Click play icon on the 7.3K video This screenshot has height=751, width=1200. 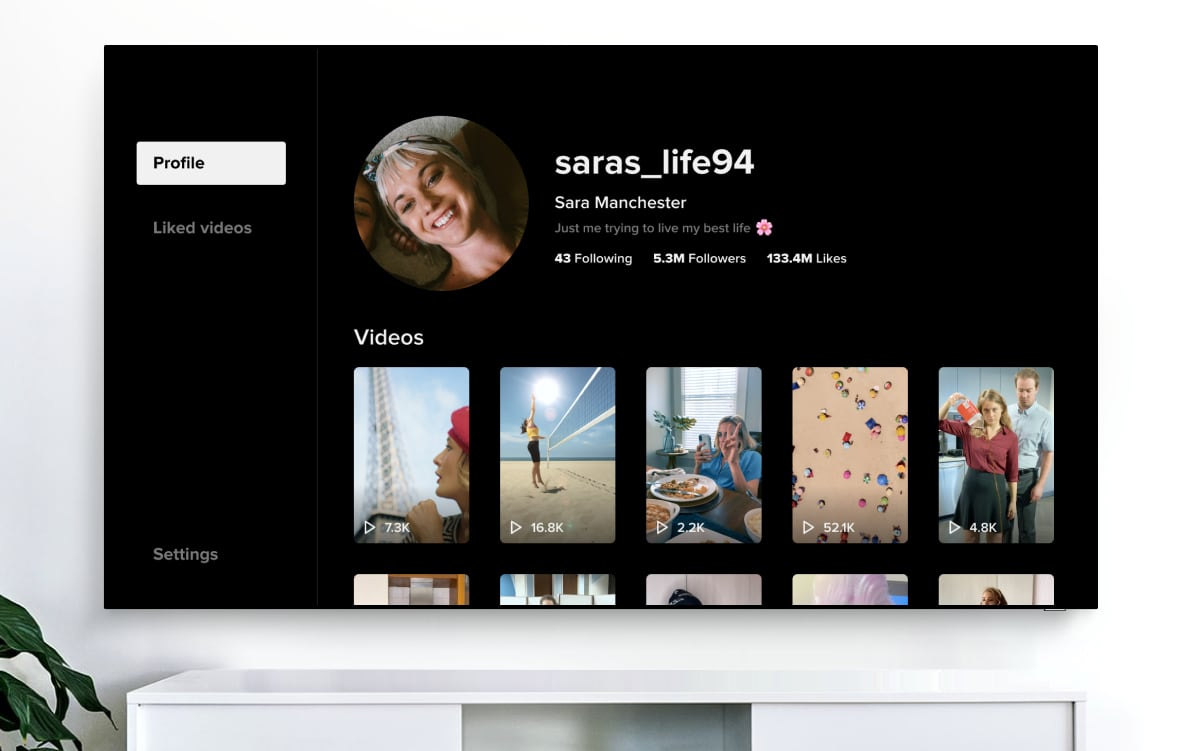[x=369, y=527]
